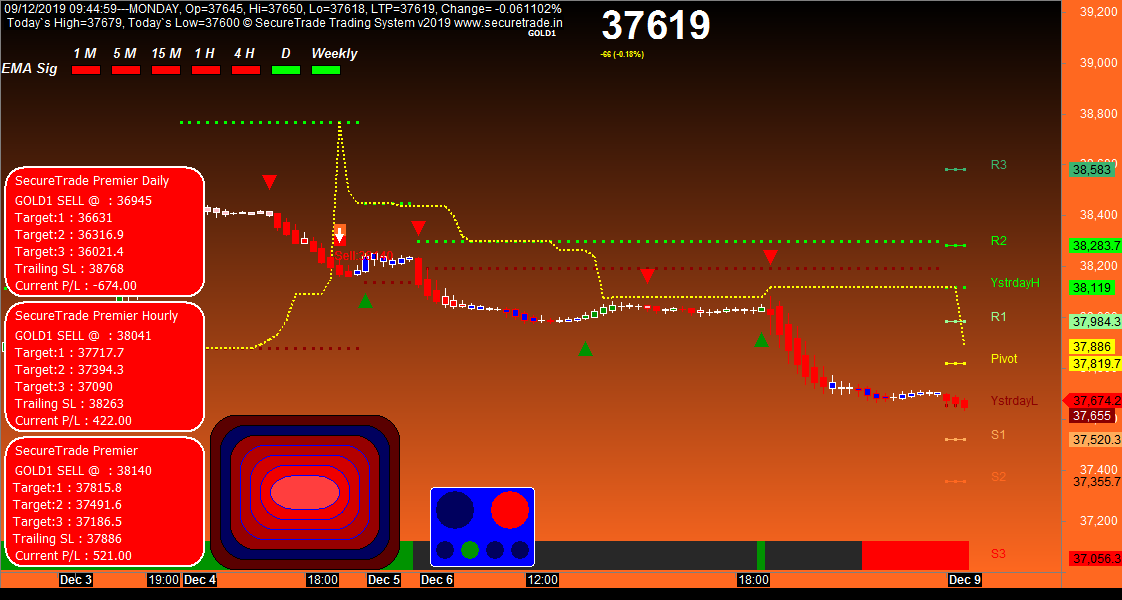Click the white down-arrow Sell signal icon
Screen dimensions: 1122x600
coord(340,235)
